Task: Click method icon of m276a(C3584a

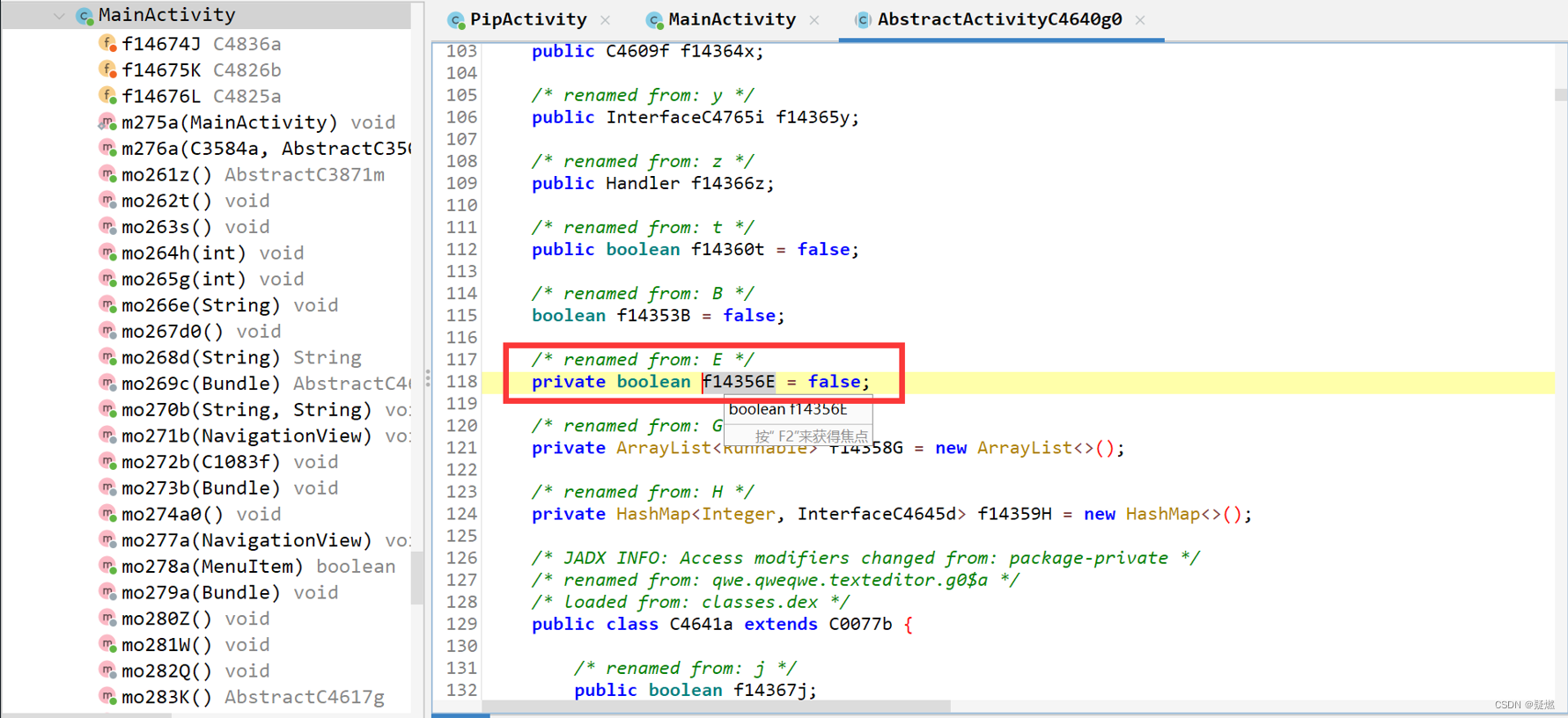Action: tap(107, 148)
